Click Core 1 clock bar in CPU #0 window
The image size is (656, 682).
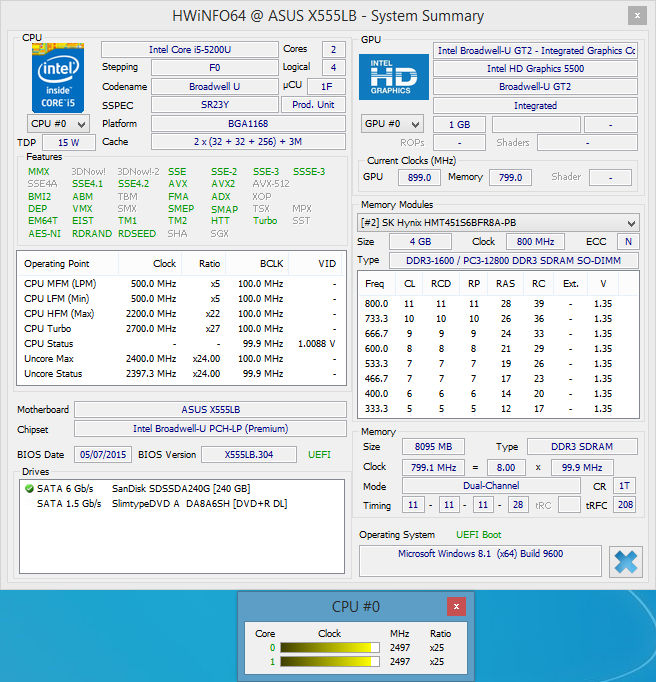point(330,662)
